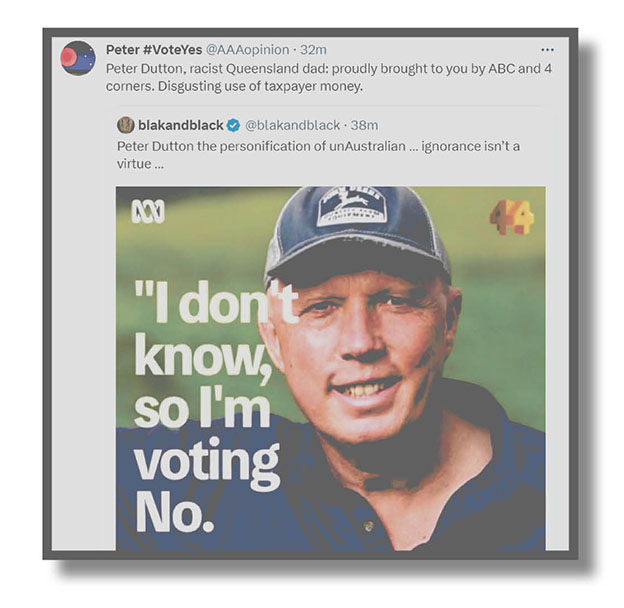Open quoted tweet text about "personification of unAustralian"
This screenshot has height=608, width=624.
click(x=318, y=146)
